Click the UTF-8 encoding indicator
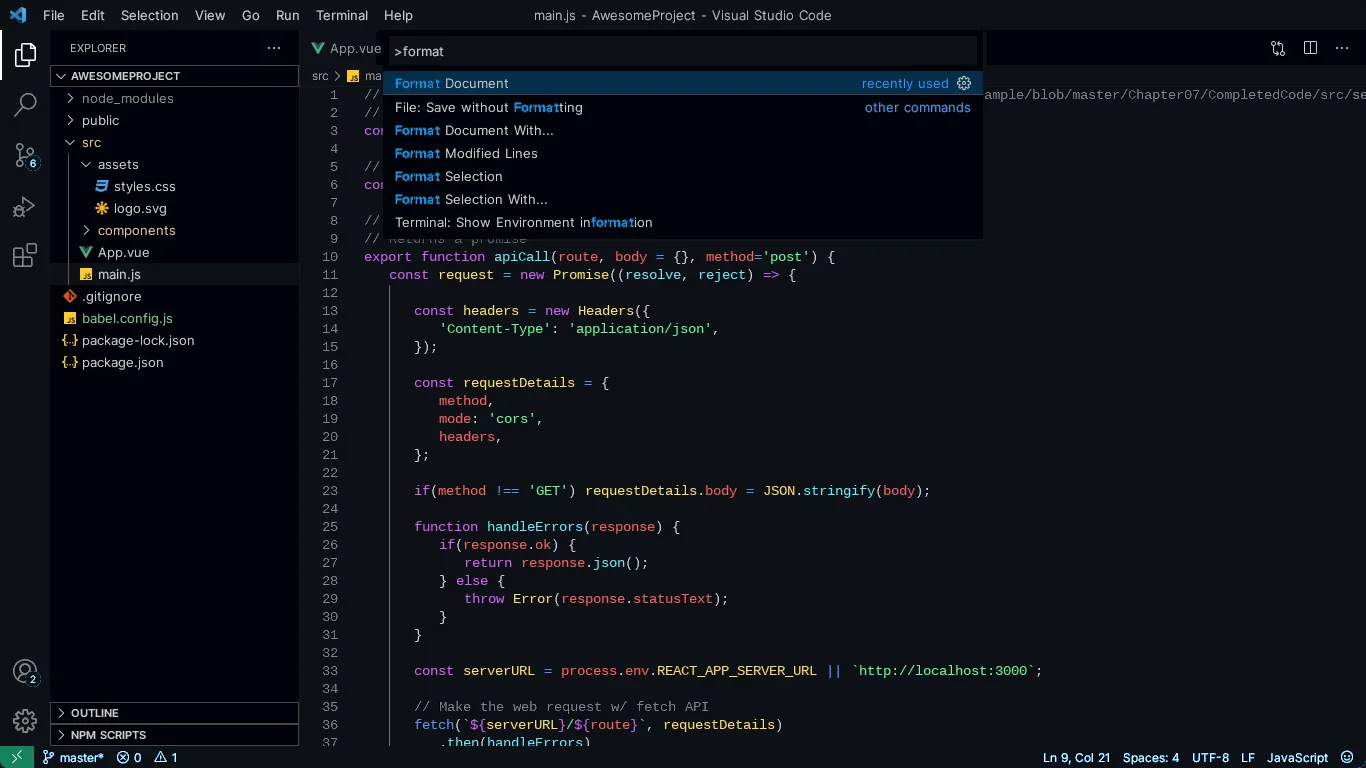The height and width of the screenshot is (768, 1366). click(1210, 757)
